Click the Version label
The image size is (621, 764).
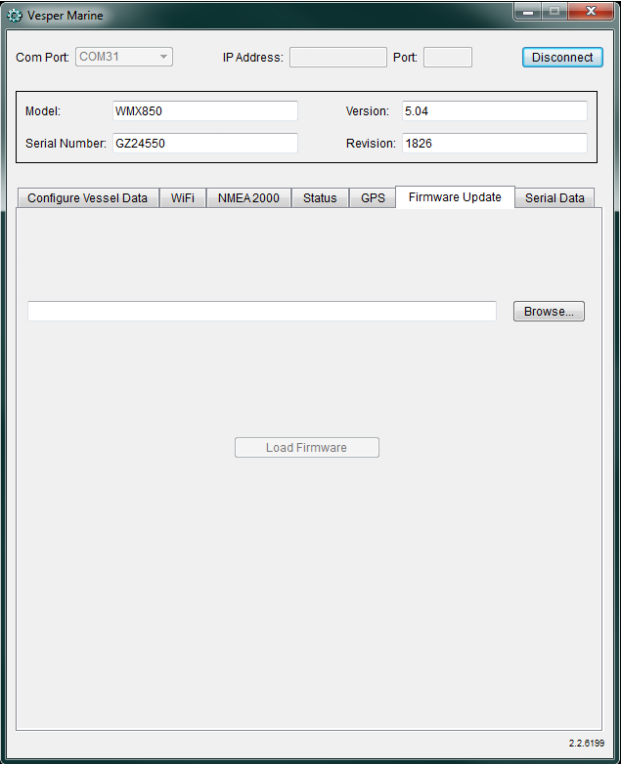367,111
